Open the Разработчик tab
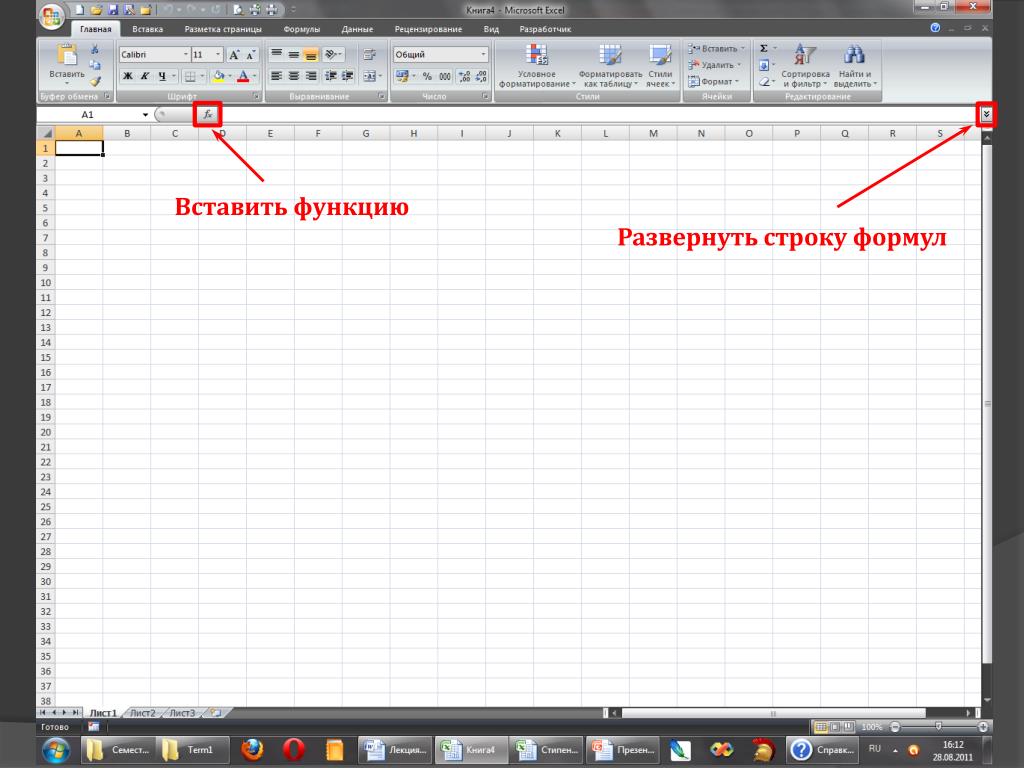1024x768 pixels. 545,29
